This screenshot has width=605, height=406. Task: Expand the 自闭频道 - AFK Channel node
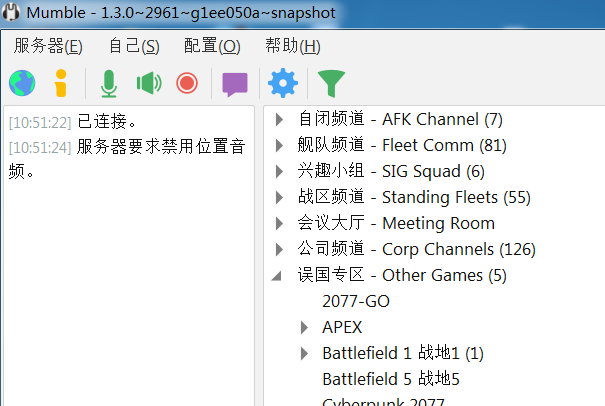point(279,120)
